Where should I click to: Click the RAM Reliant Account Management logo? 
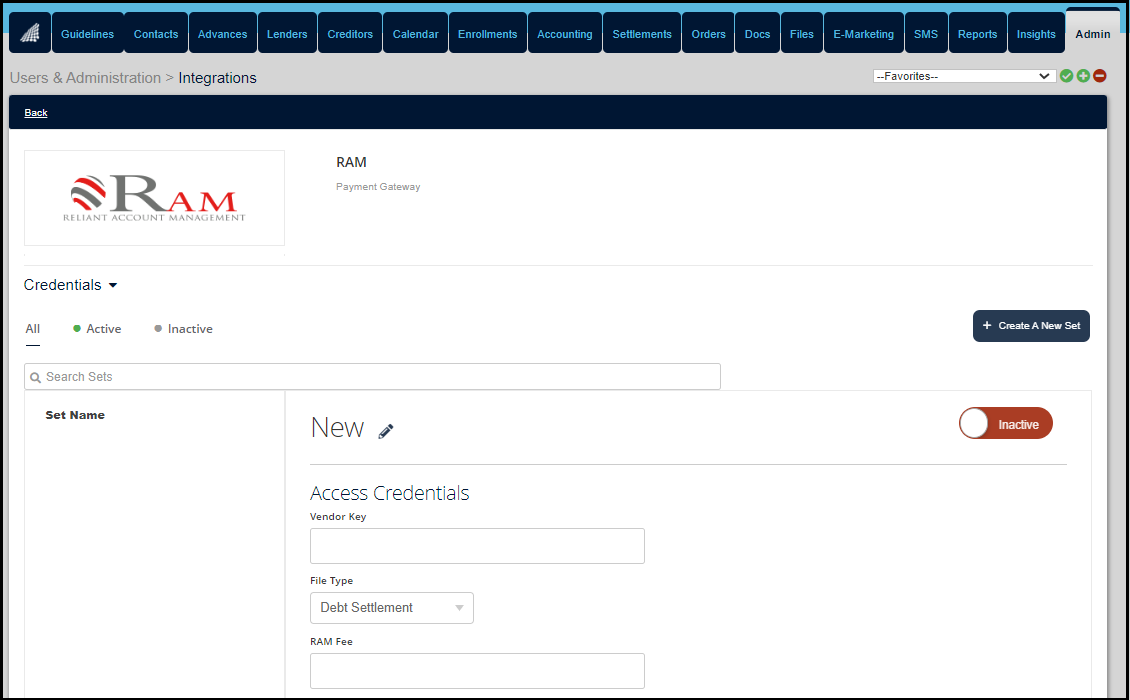pyautogui.click(x=154, y=198)
